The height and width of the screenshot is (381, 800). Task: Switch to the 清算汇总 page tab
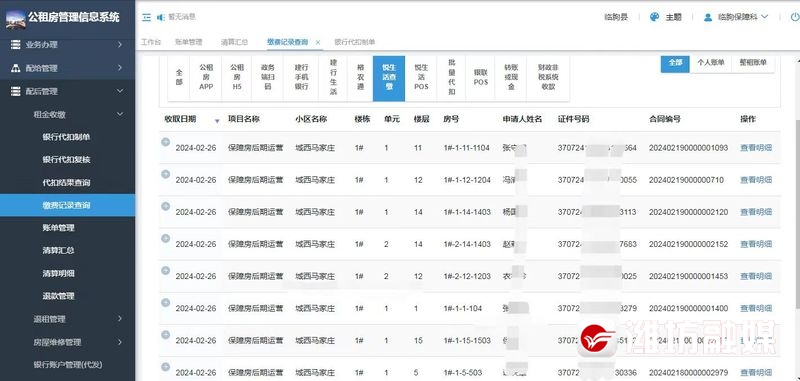click(x=234, y=42)
